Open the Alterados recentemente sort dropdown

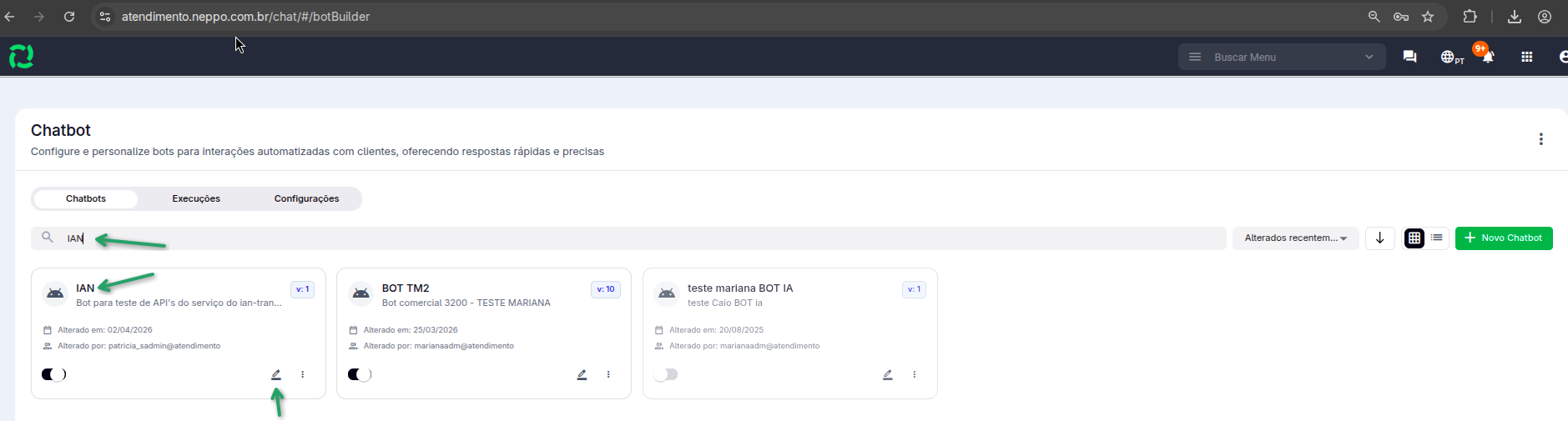(x=1295, y=238)
